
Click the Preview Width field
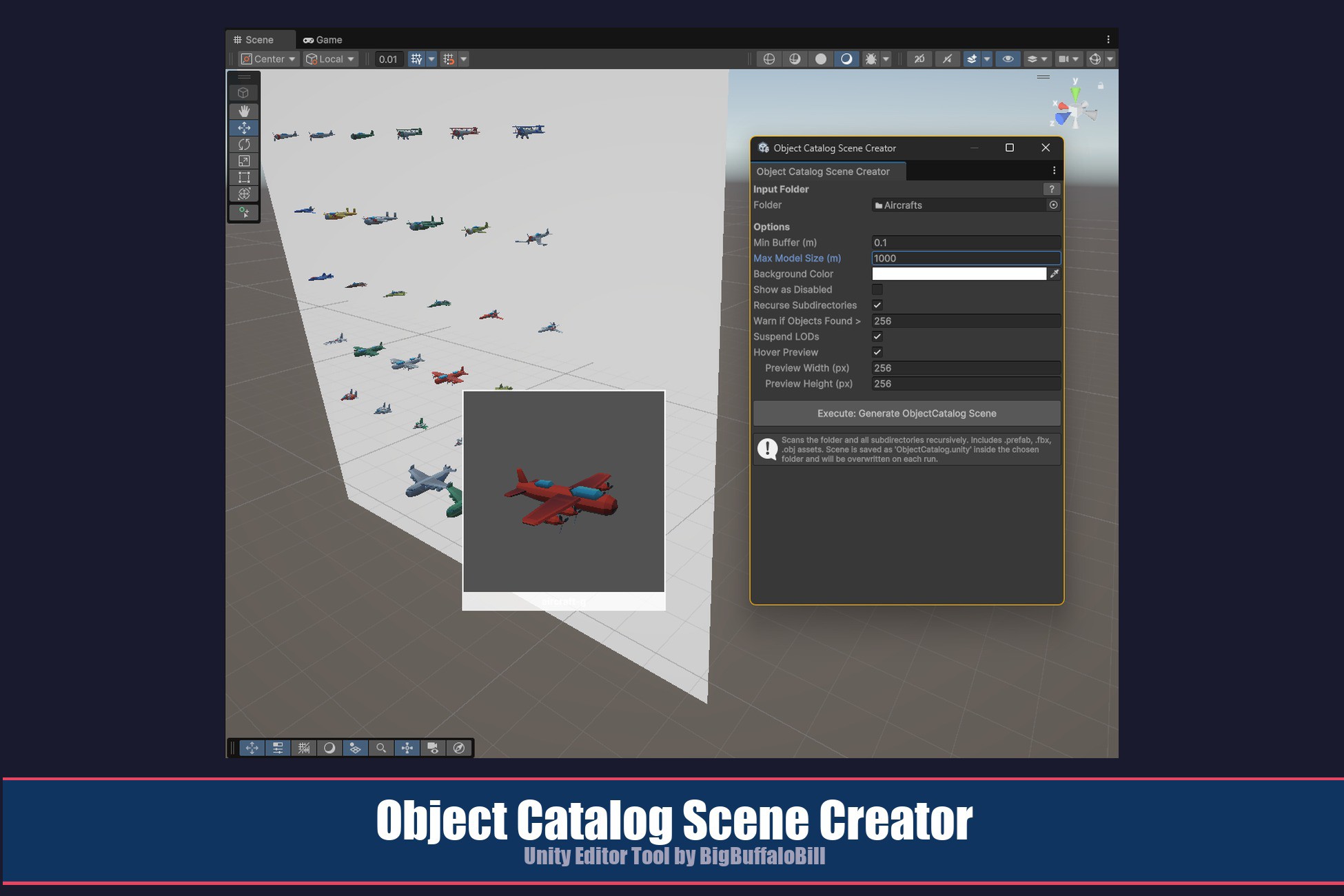coord(966,368)
